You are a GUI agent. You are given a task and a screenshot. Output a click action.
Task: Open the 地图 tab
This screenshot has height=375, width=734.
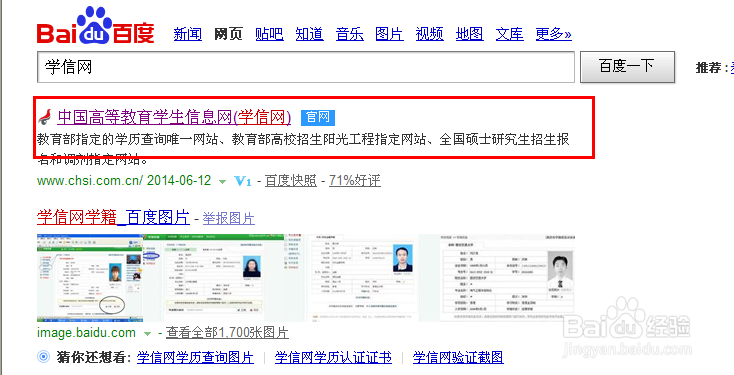[x=470, y=34]
